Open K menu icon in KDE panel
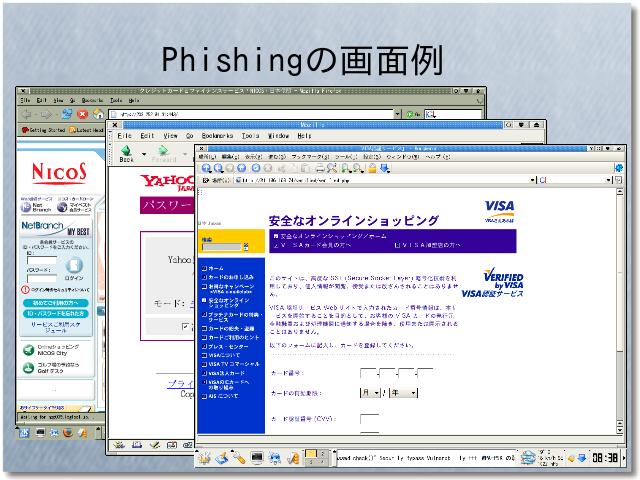The height and width of the screenshot is (480, 640). pyautogui.click(x=204, y=458)
